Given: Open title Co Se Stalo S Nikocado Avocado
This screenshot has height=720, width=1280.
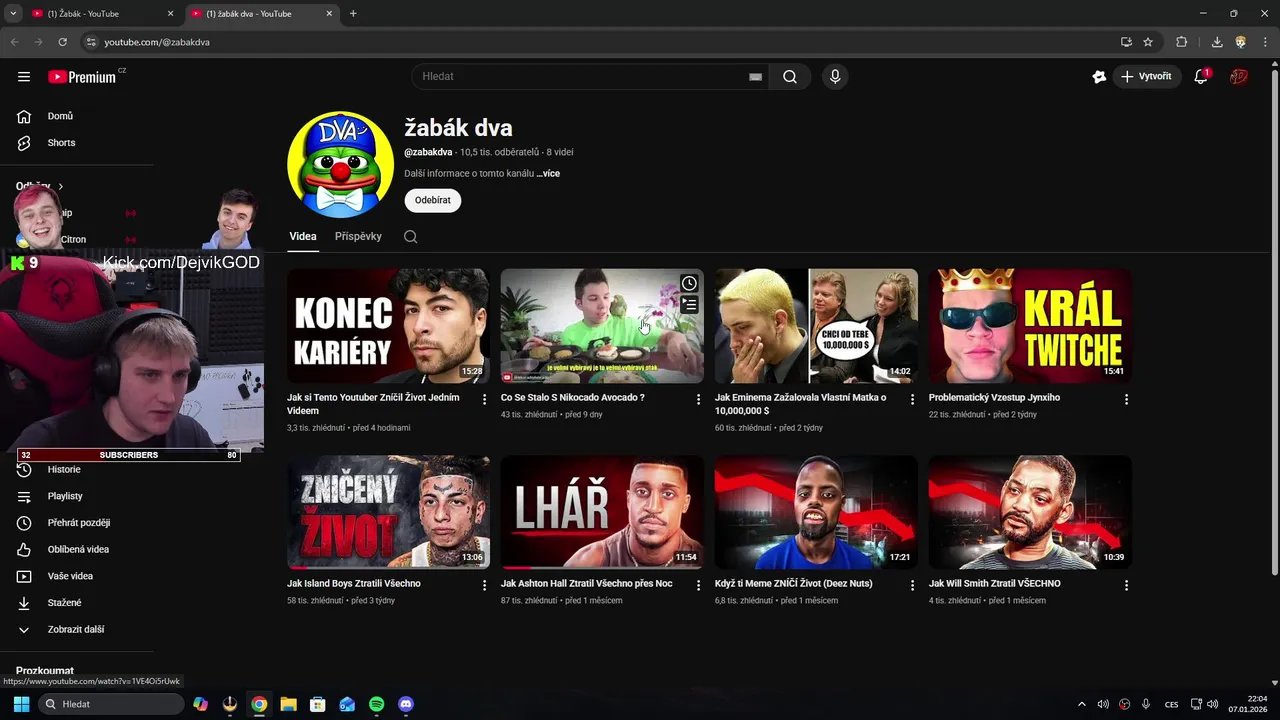Looking at the screenshot, I should pyautogui.click(x=573, y=397).
